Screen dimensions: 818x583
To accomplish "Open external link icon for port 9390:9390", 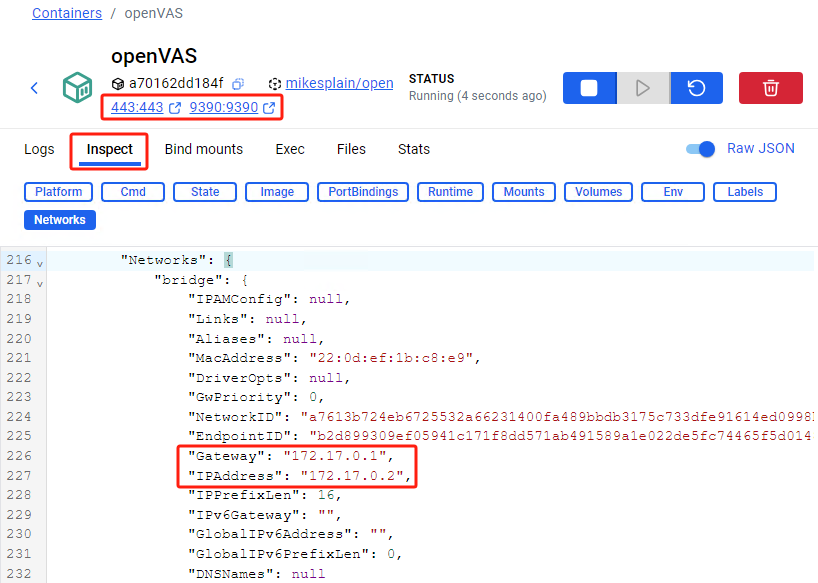I will click(269, 107).
